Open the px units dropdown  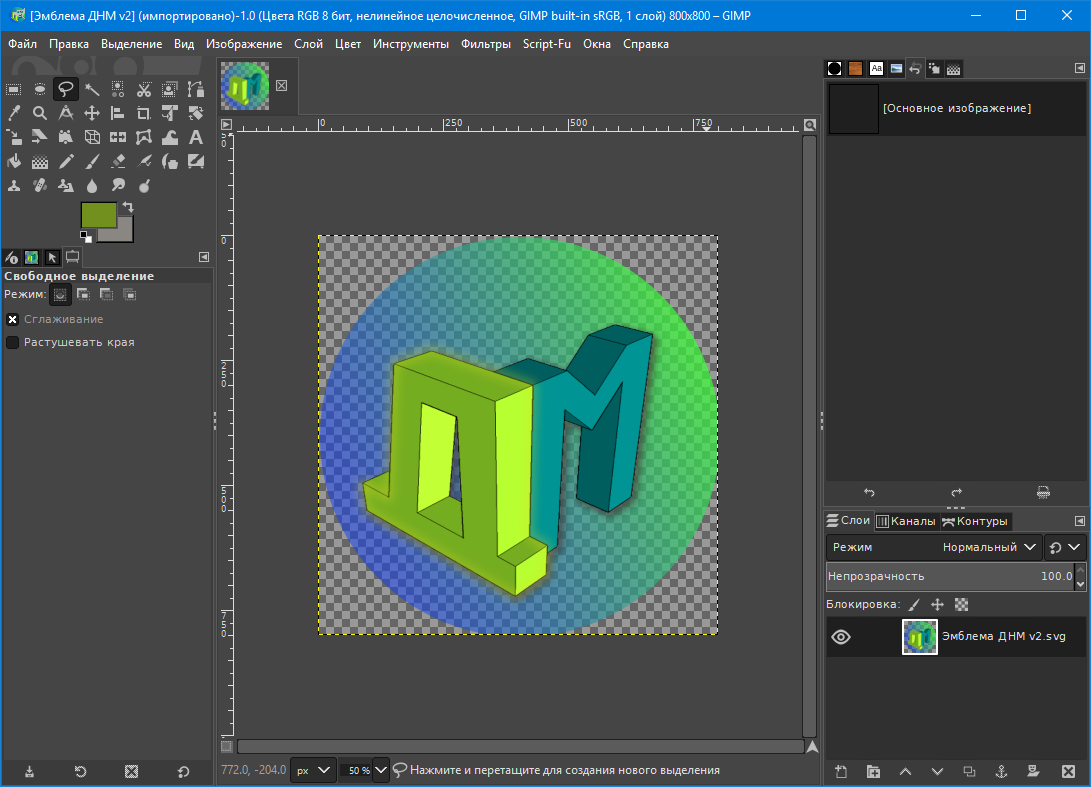point(313,770)
